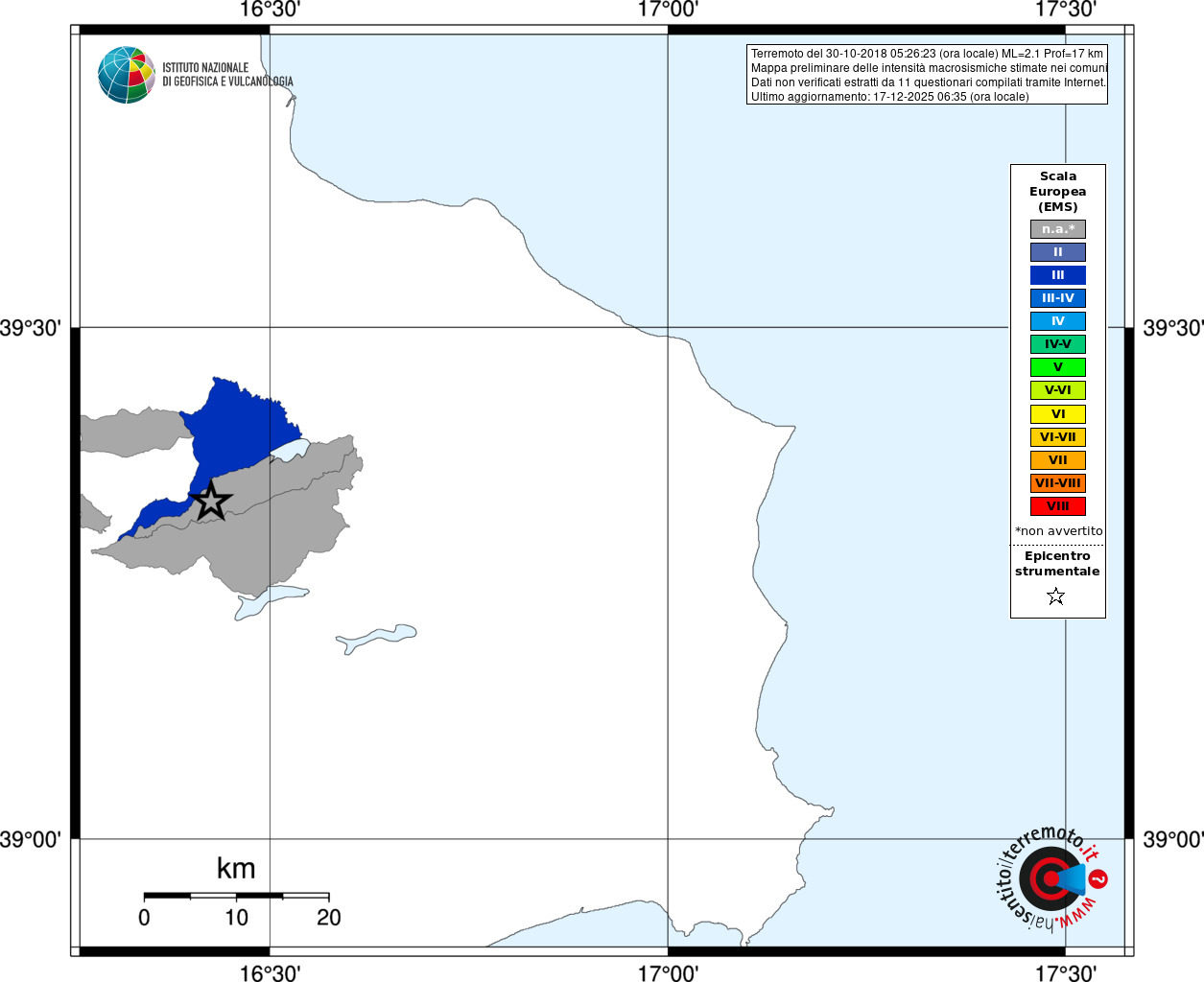Click the top 17°00' longitude label

(x=668, y=10)
